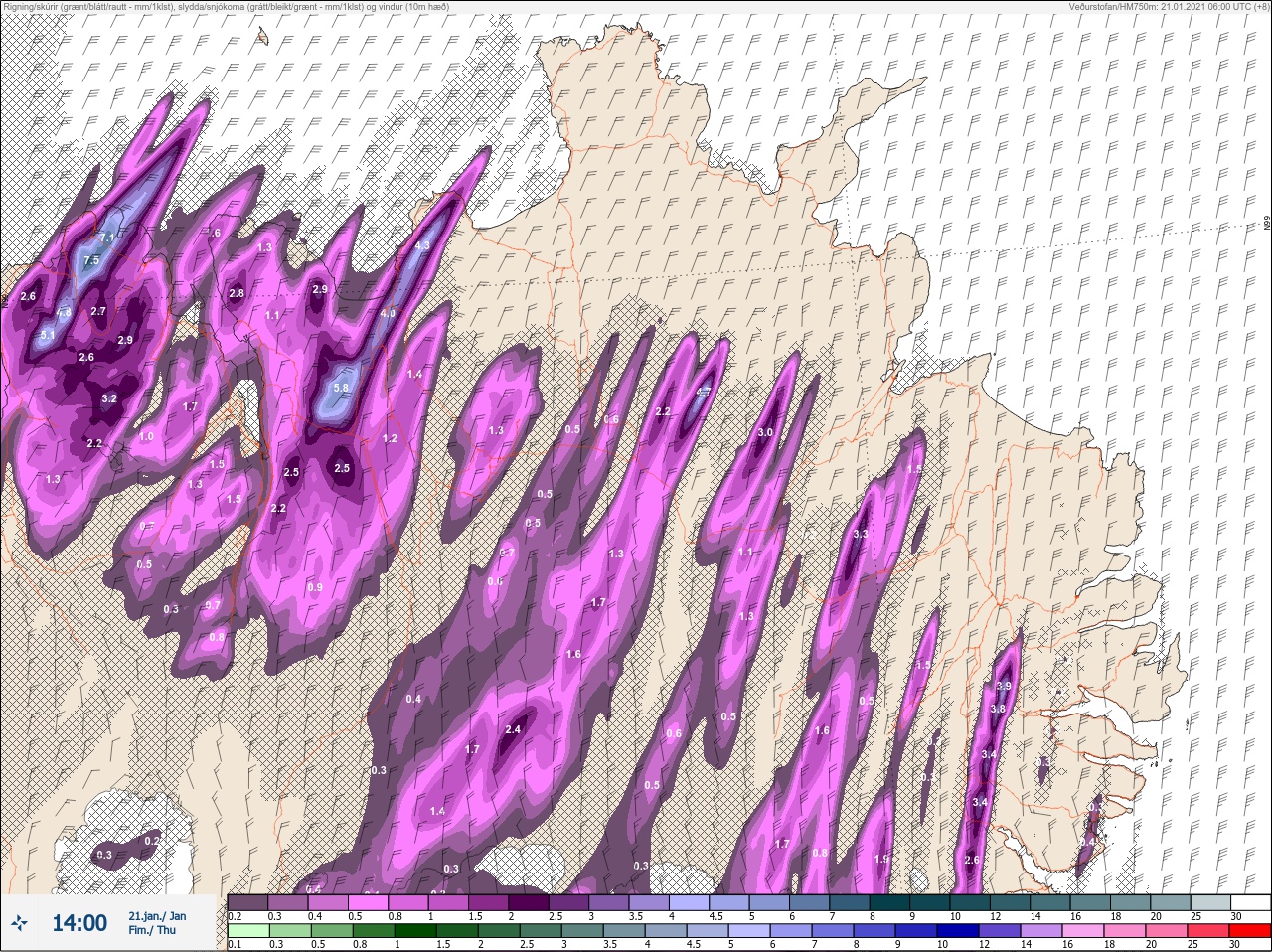
Task: Pick the light green 0.1–0.3 swatch in lower legend
Action: pyautogui.click(x=247, y=931)
